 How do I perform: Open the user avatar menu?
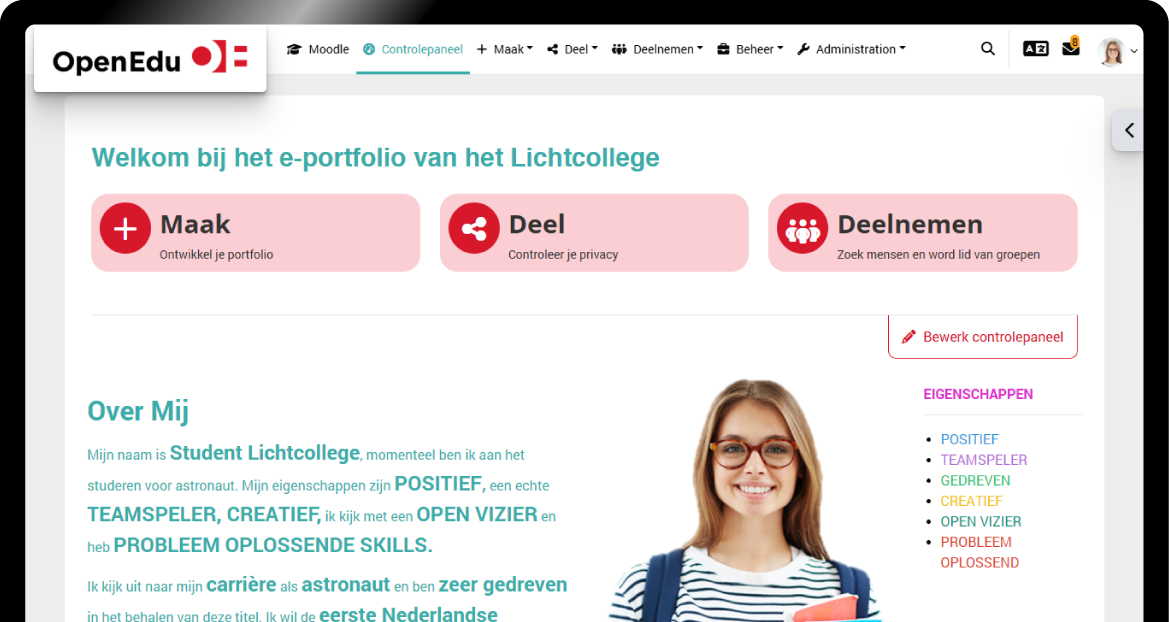coord(1117,51)
